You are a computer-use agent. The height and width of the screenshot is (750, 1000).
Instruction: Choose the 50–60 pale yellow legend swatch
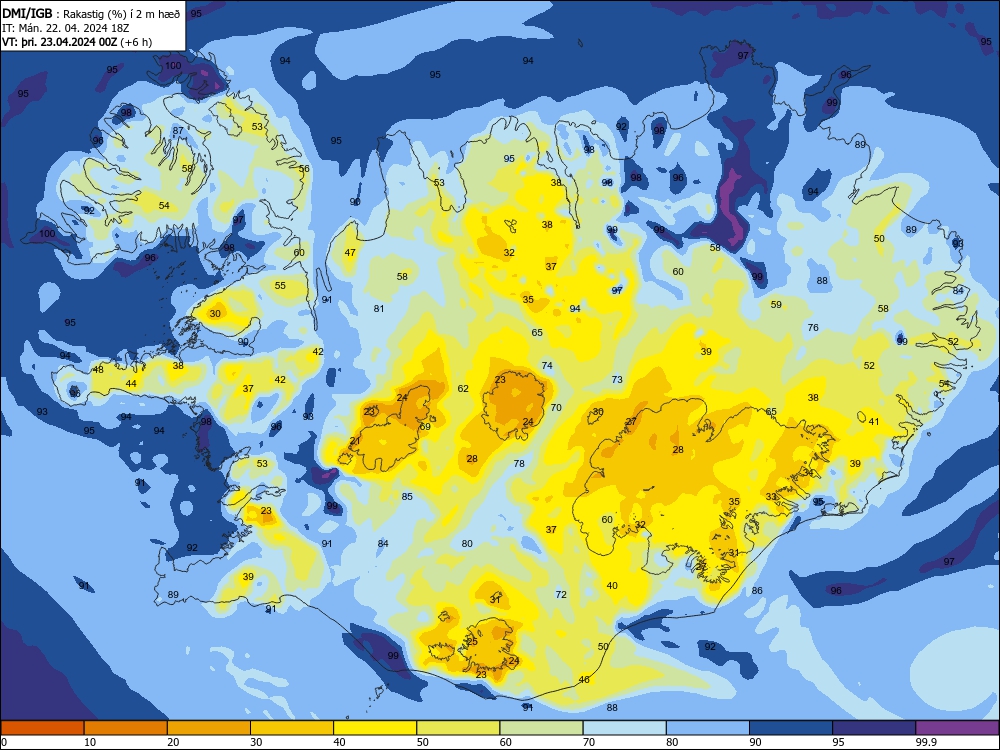tap(458, 728)
